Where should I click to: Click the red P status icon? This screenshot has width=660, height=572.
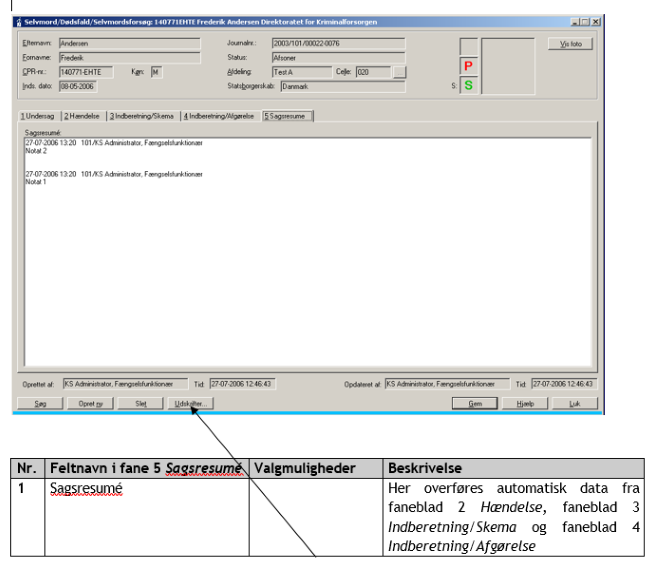pos(468,65)
